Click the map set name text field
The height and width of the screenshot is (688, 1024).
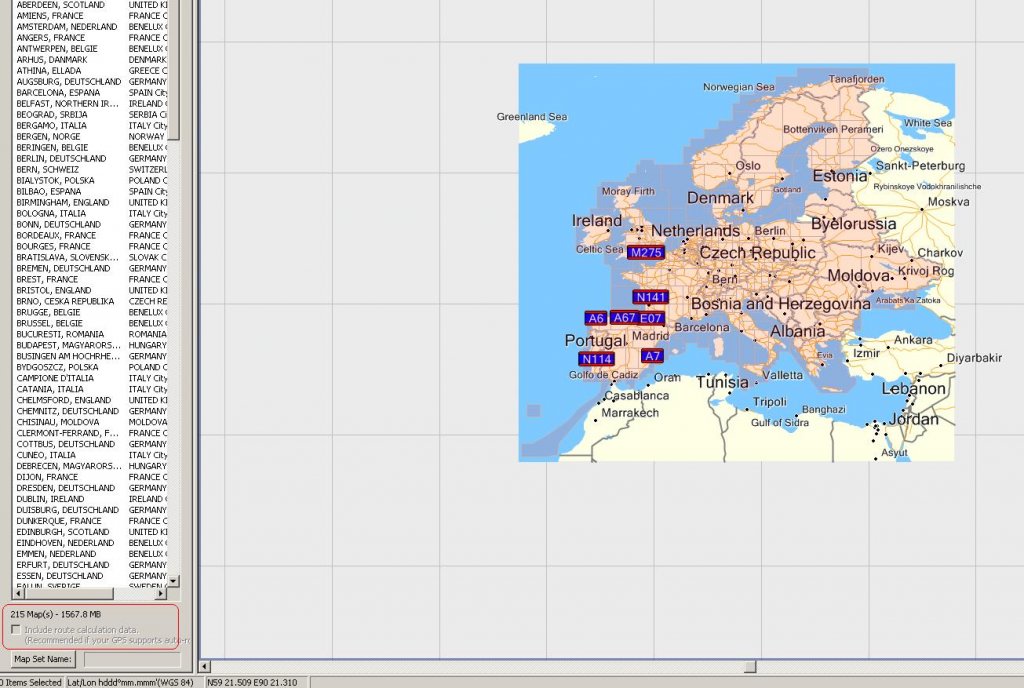point(132,659)
